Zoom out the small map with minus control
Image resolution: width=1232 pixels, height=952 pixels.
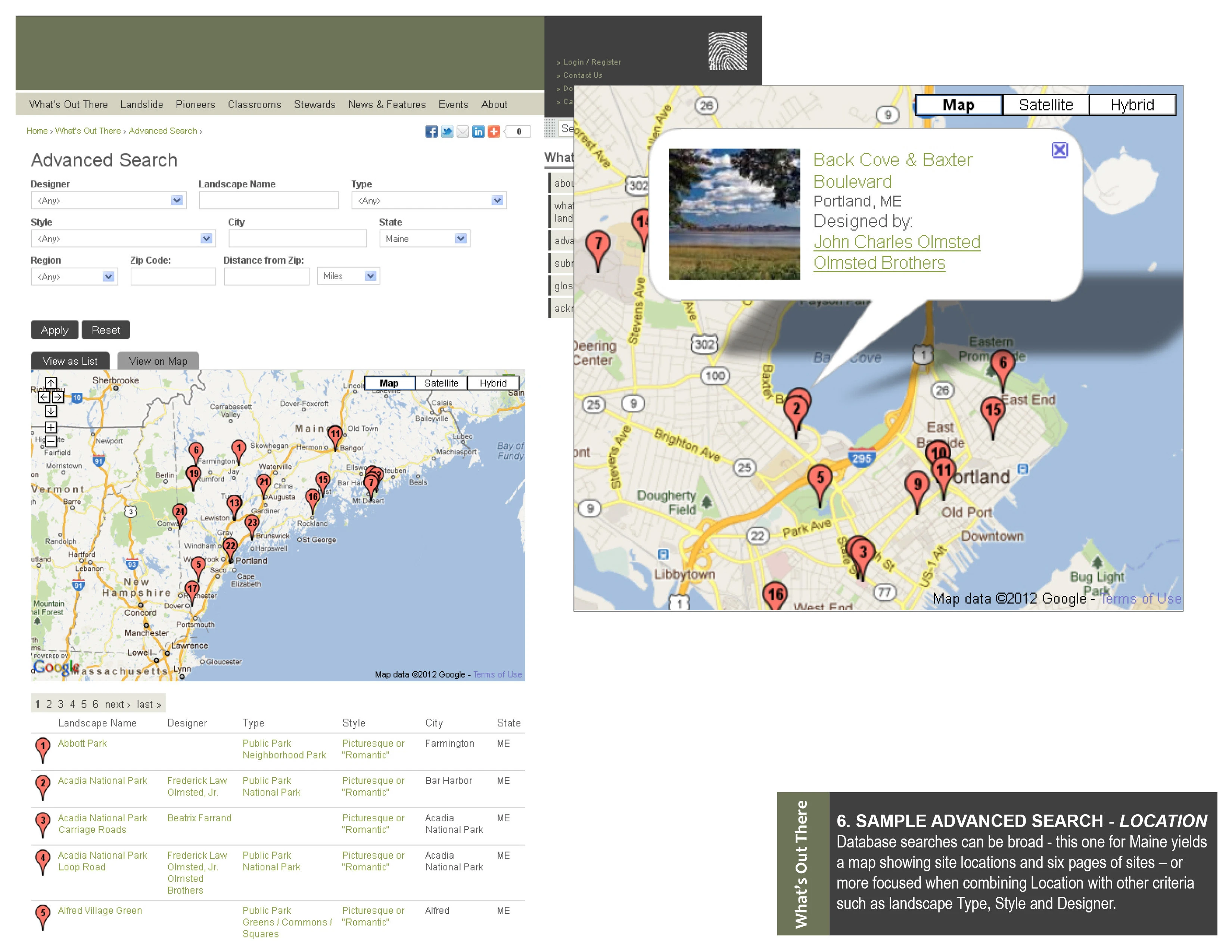pyautogui.click(x=51, y=441)
